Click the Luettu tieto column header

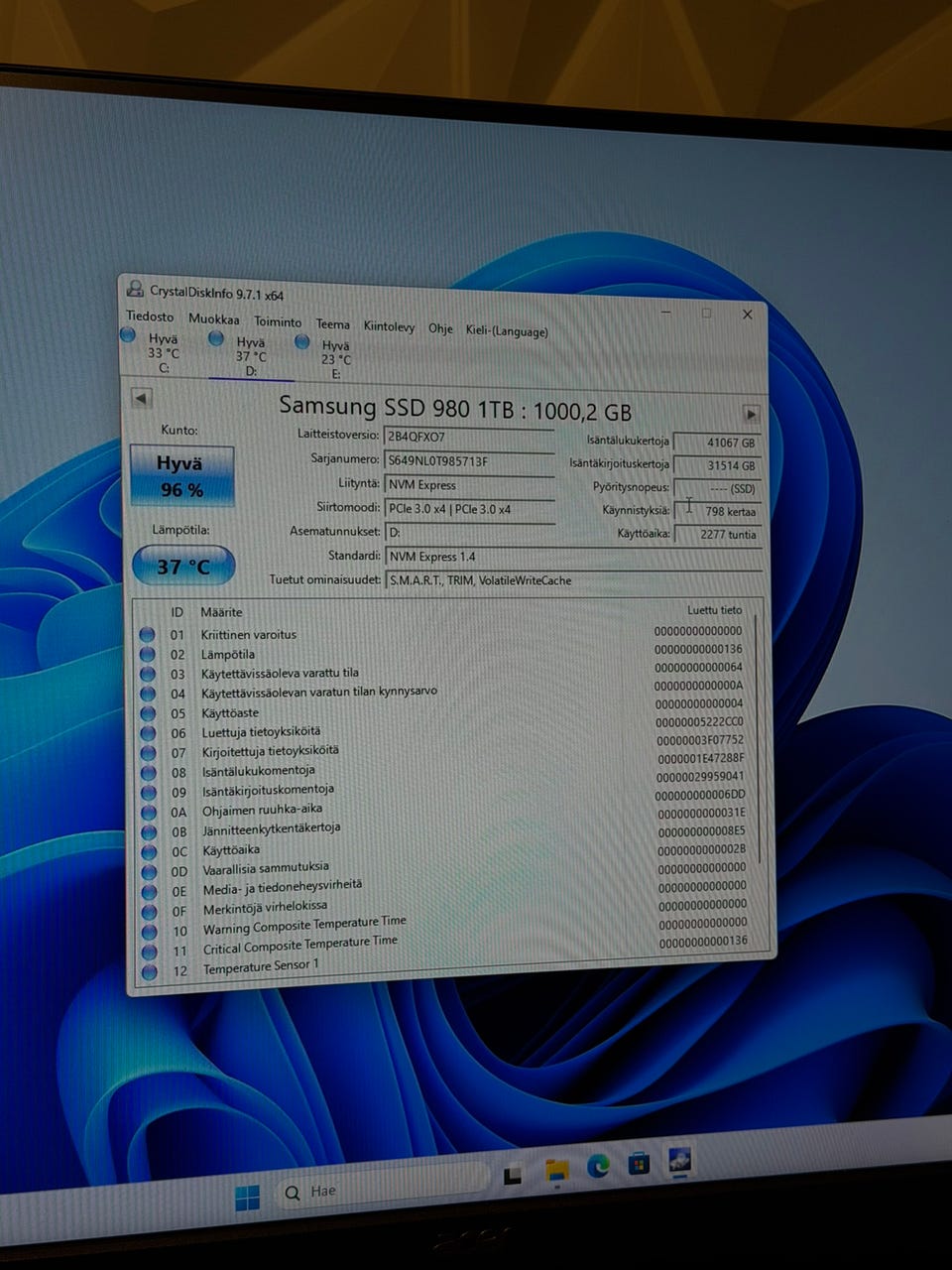[x=714, y=610]
